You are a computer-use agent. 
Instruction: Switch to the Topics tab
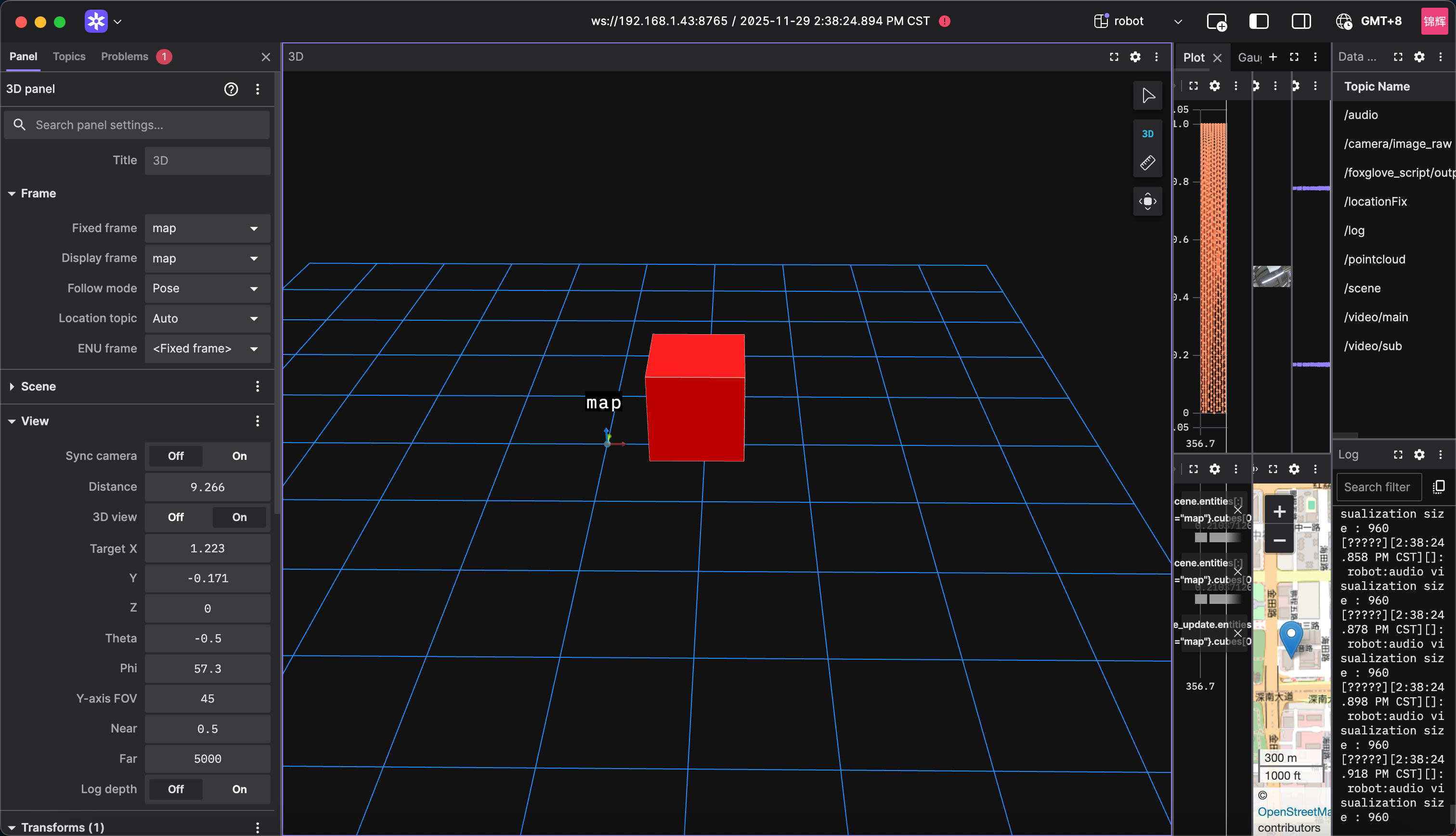tap(69, 56)
